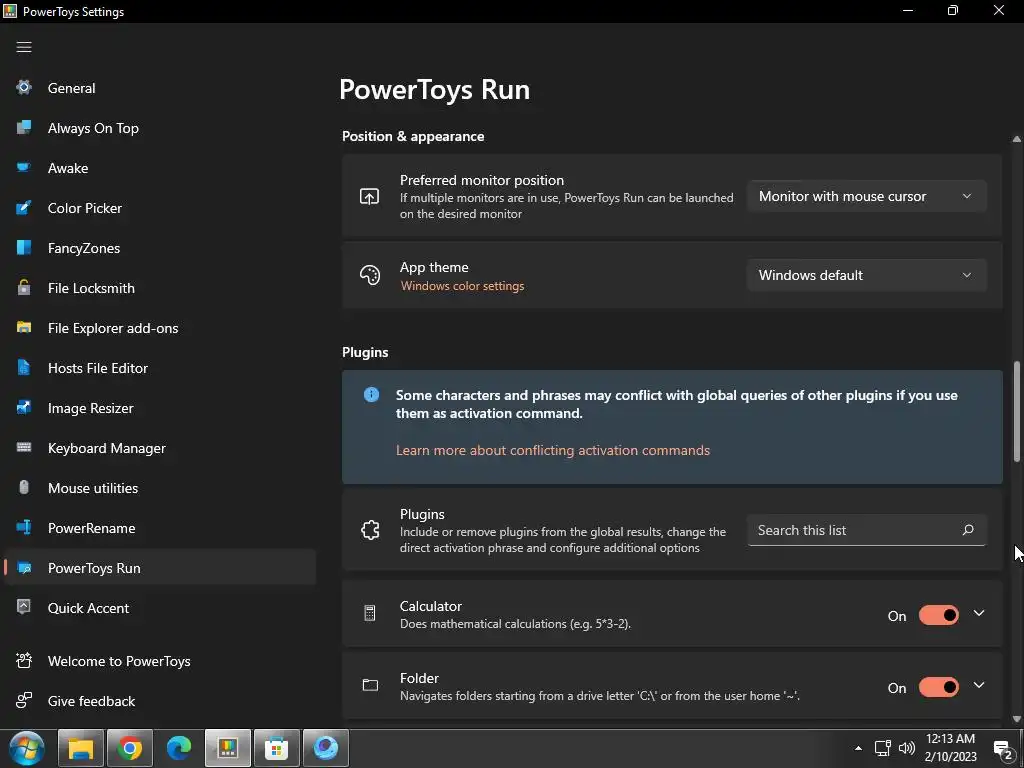
Task: Open the Image Resizer page
Action: [159, 408]
